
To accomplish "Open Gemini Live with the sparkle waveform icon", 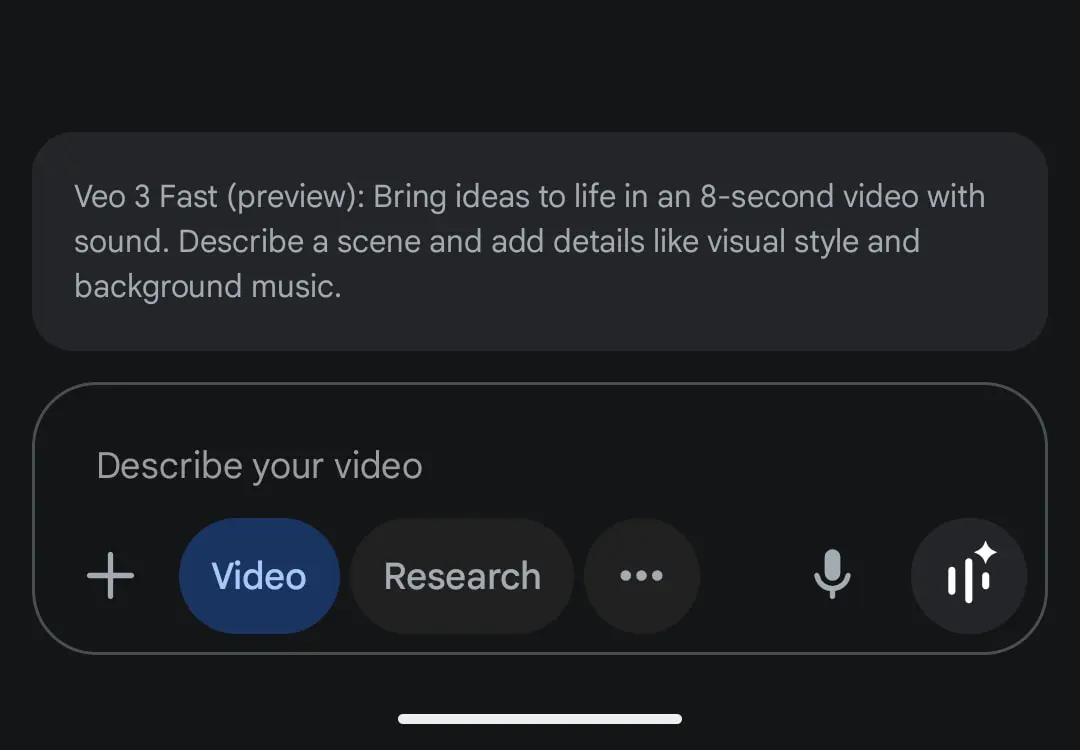I will [968, 576].
